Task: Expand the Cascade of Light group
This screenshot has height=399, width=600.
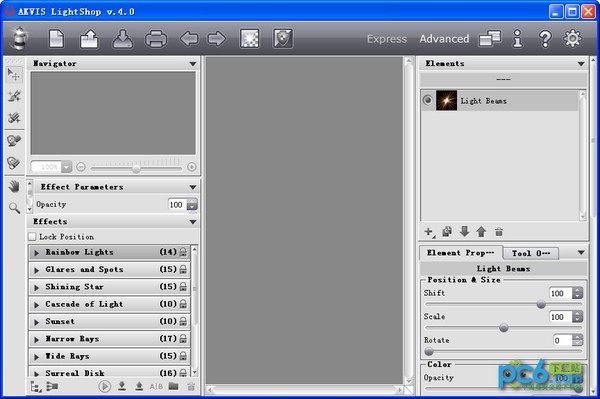Action: click(x=37, y=305)
